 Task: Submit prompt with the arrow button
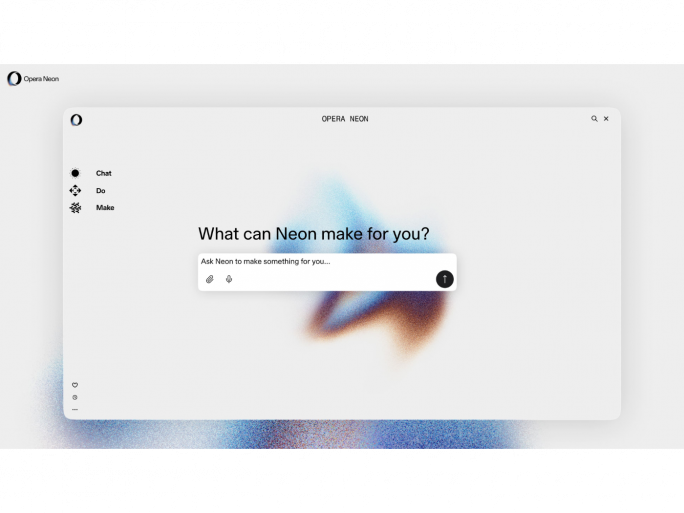445,279
